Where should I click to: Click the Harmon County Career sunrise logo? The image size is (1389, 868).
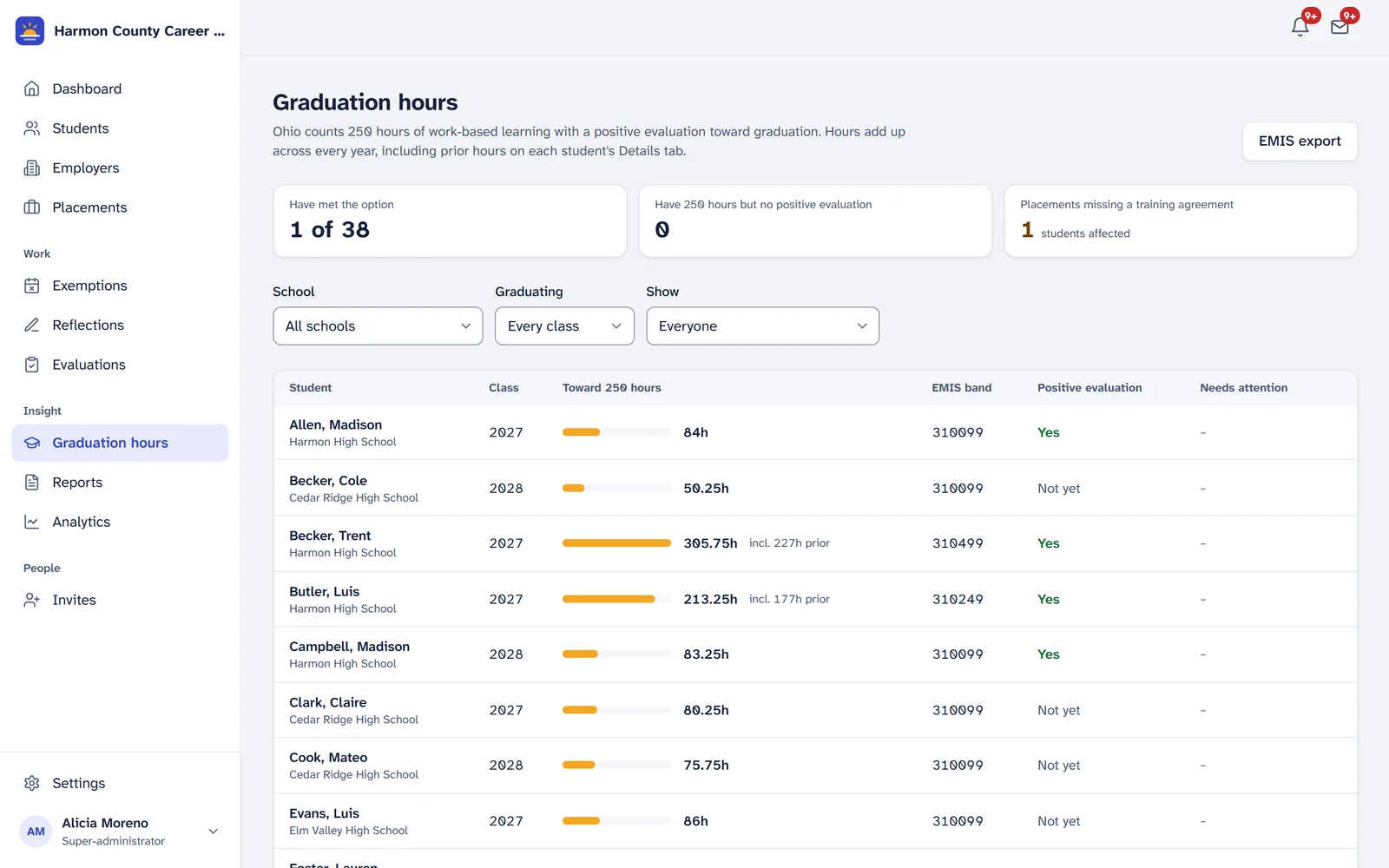(x=30, y=30)
